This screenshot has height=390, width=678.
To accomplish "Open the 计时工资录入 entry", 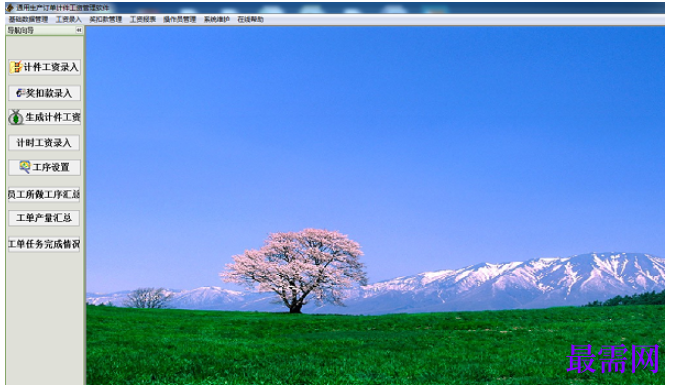I will [44, 143].
